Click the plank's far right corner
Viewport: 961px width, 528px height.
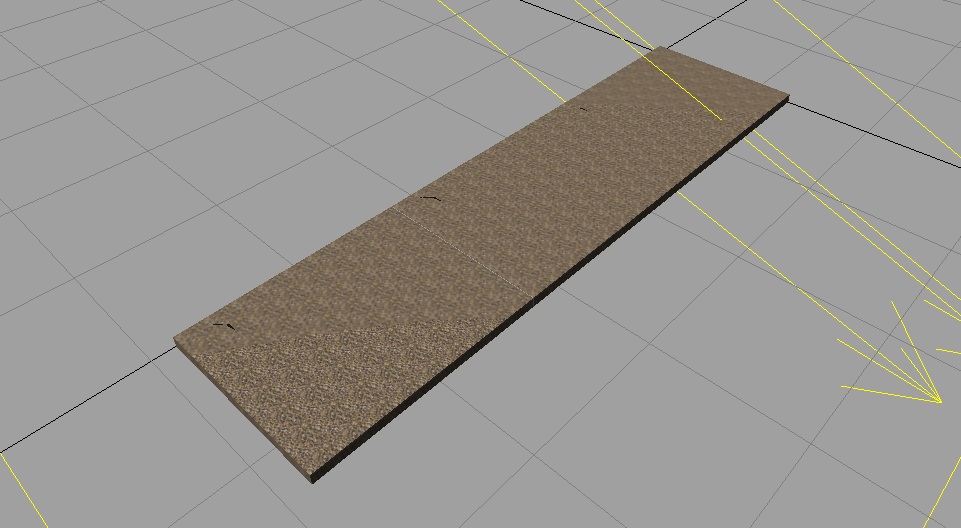point(788,97)
